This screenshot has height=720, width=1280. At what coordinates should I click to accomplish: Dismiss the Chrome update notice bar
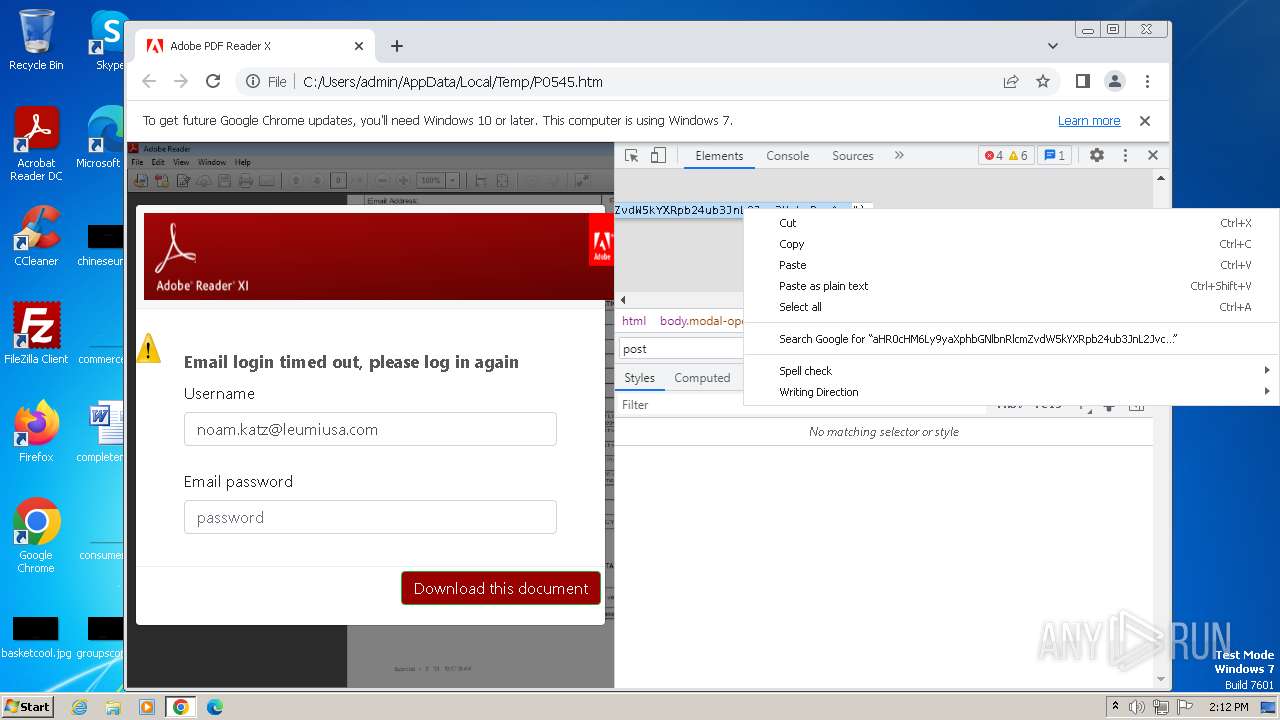click(x=1145, y=121)
